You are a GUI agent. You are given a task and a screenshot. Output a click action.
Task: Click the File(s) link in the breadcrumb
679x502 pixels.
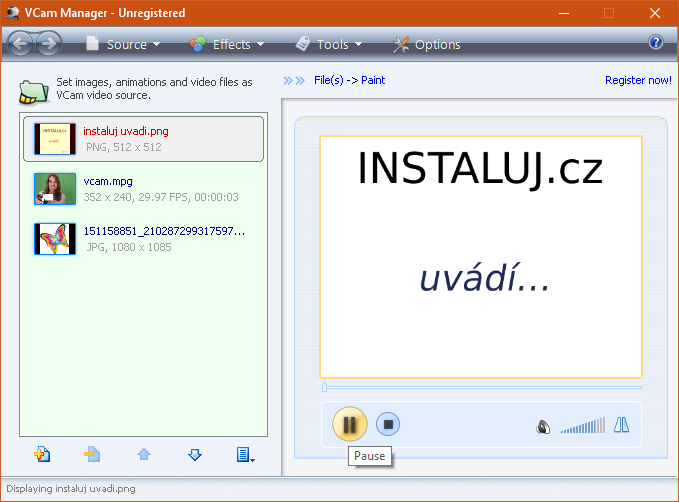coord(329,80)
